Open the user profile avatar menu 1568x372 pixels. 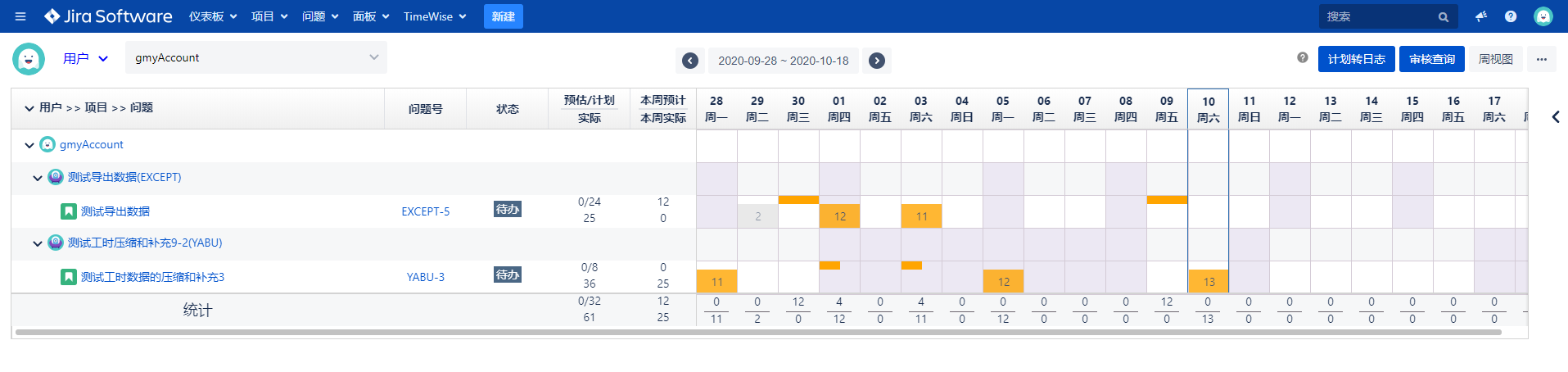1543,16
